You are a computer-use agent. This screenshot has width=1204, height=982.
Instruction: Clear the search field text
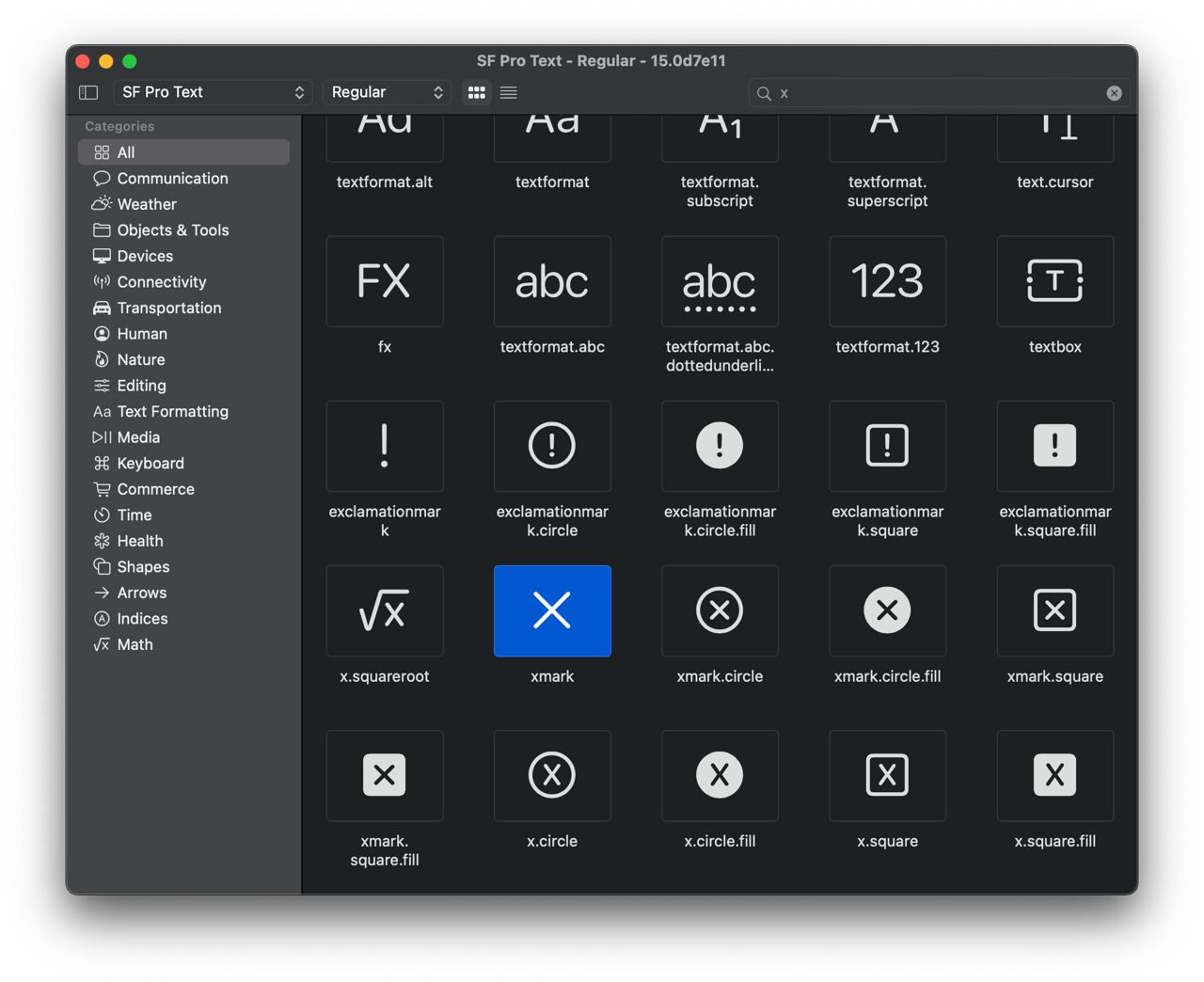click(x=1114, y=93)
